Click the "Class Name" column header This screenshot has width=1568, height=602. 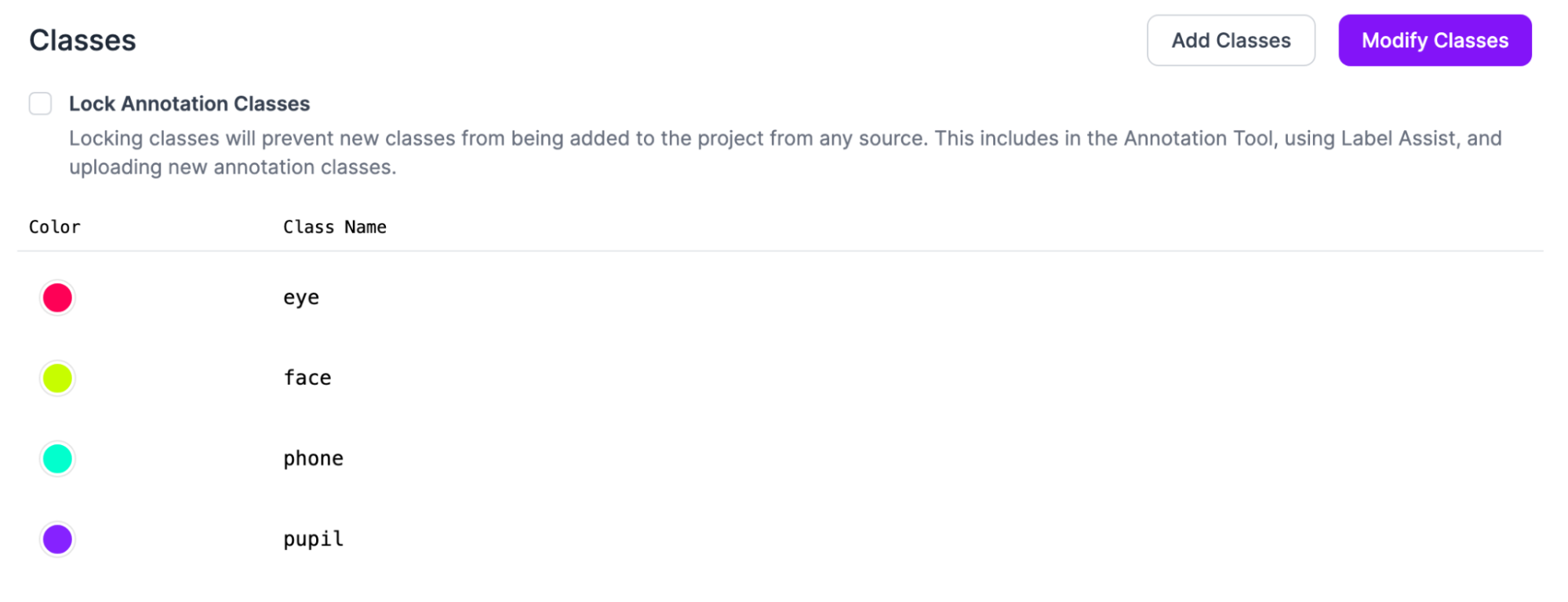(335, 227)
